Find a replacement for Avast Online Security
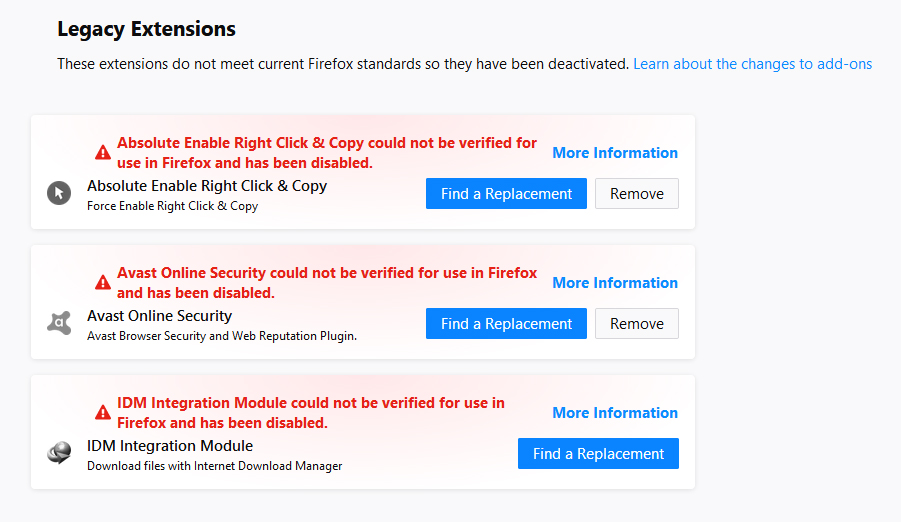This screenshot has height=522, width=901. click(x=506, y=324)
